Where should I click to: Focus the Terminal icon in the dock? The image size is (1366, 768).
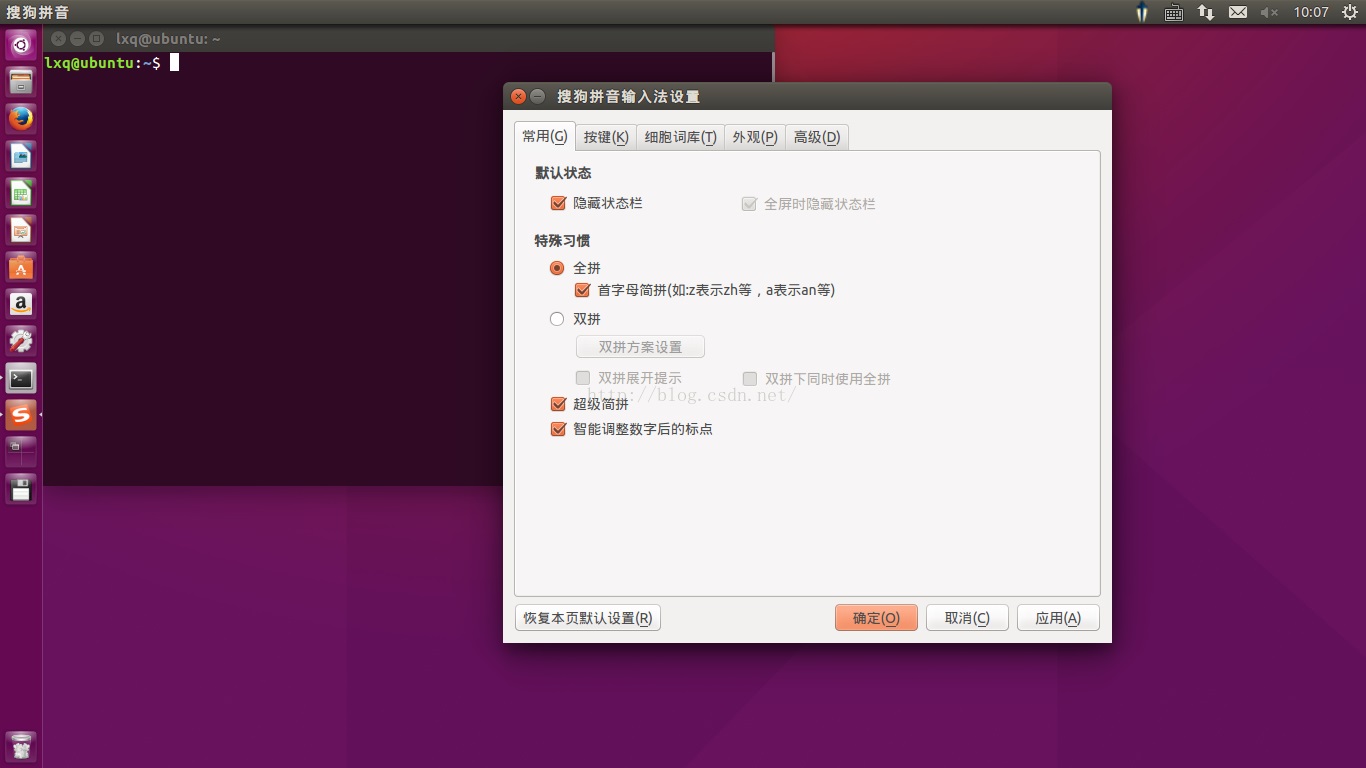pos(21,378)
